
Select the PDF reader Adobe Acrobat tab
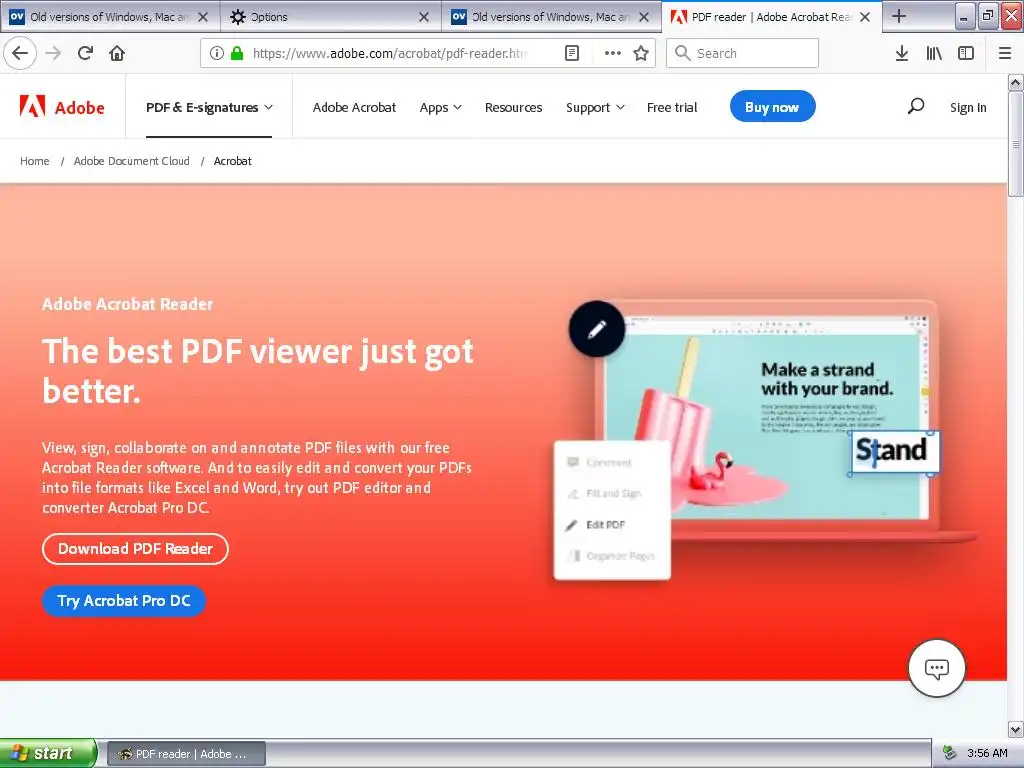coord(771,17)
